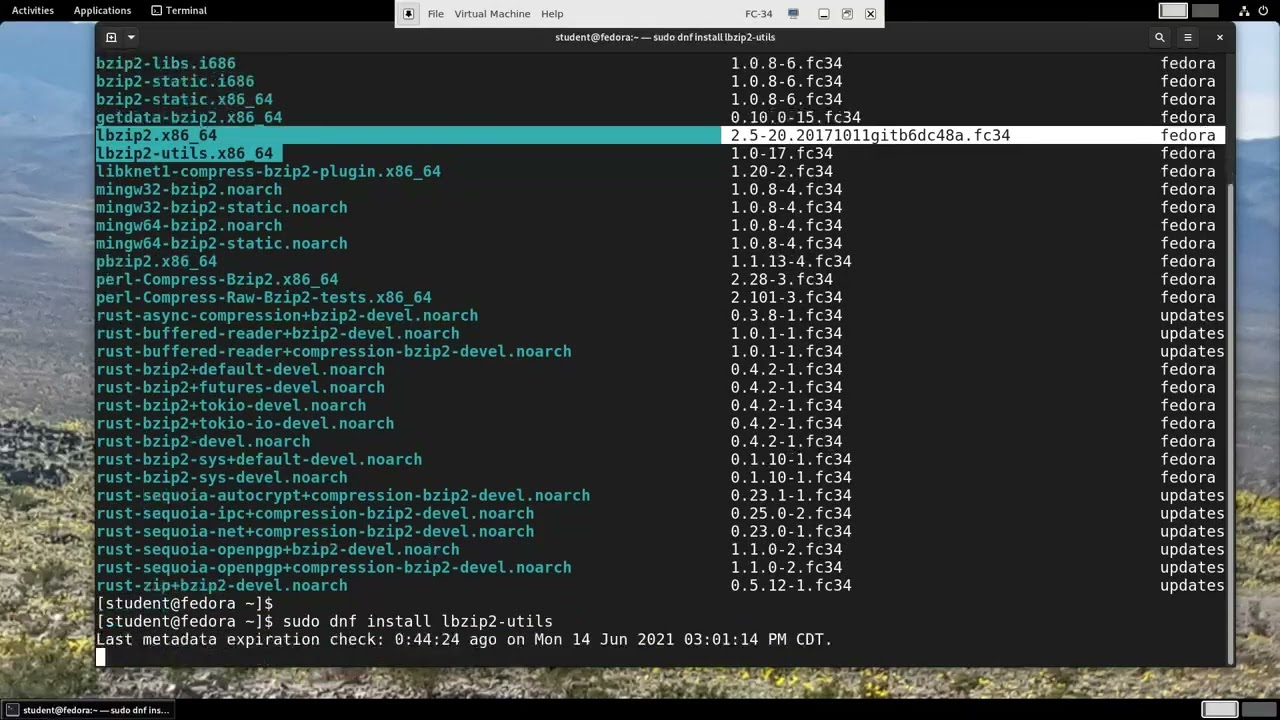Expand the new tab dropdown arrow
The height and width of the screenshot is (720, 1280).
tap(133, 37)
